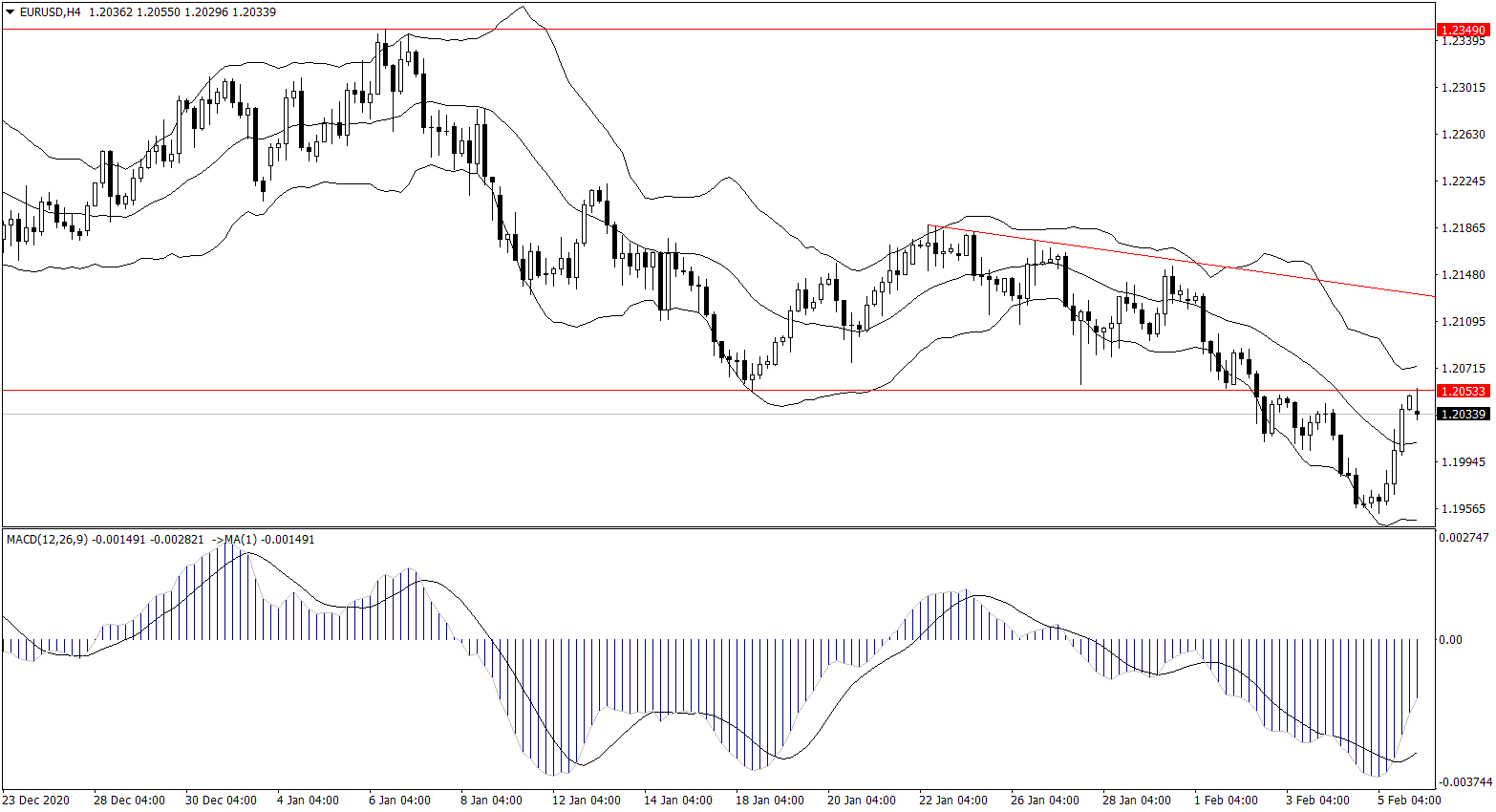
Task: Click the 12 Jan 04:00 time axis label
Action: (x=585, y=801)
